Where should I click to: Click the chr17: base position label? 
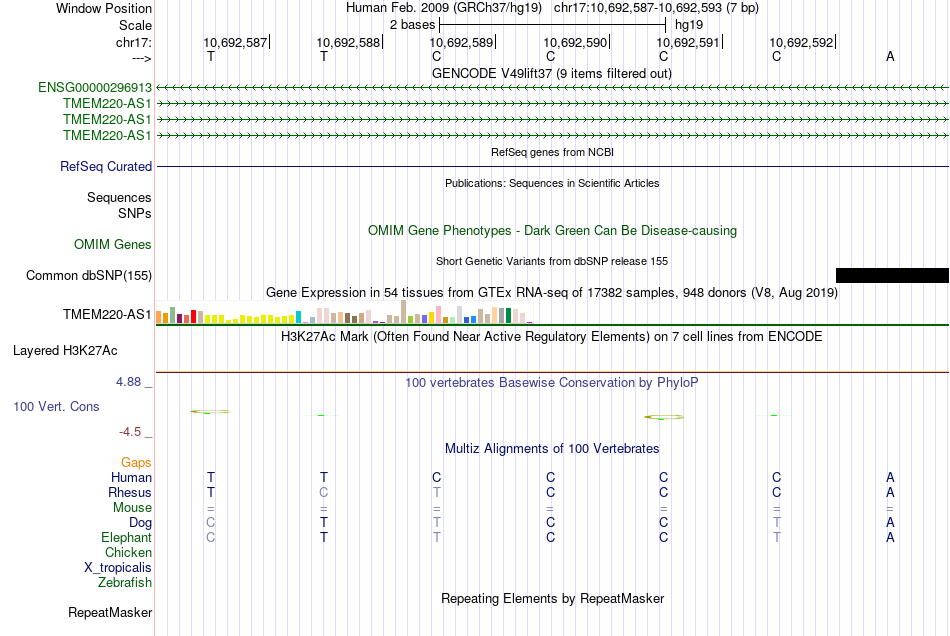[x=134, y=42]
